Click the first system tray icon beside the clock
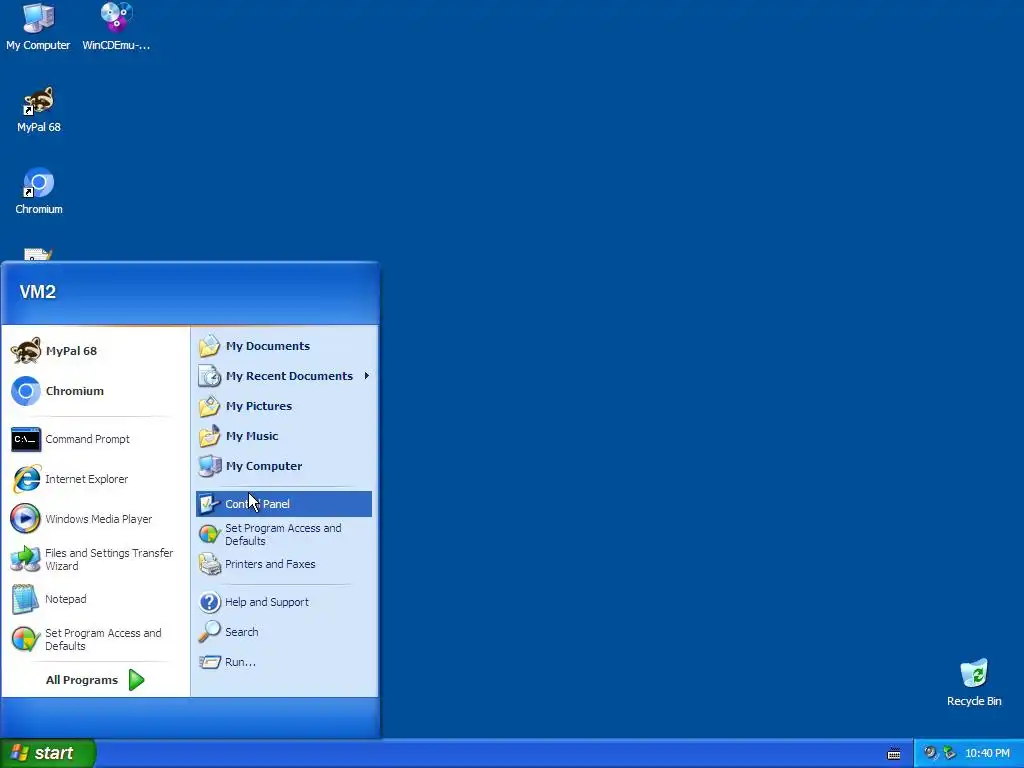The image size is (1024, 768). (x=929, y=753)
